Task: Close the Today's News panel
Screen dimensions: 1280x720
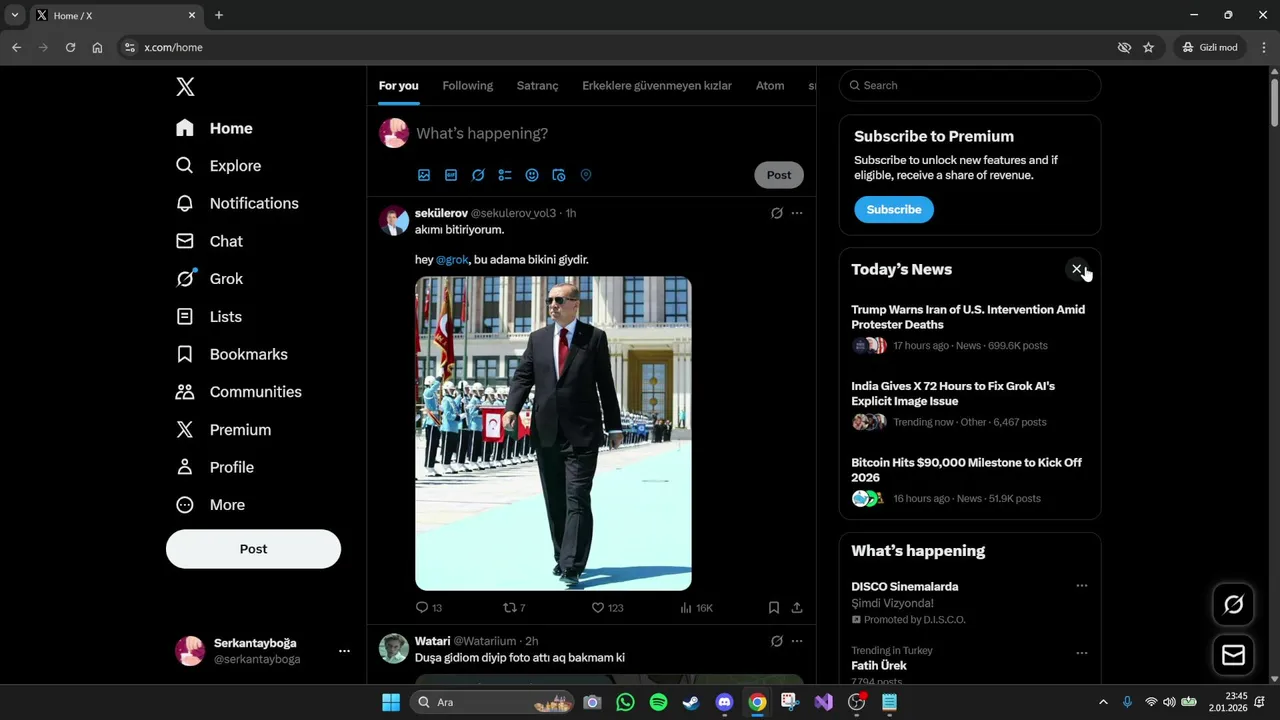Action: click(1077, 269)
